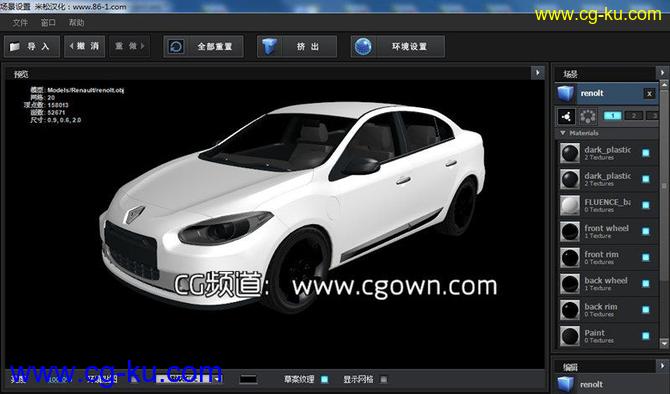This screenshot has height=394, width=670.
Task: Click back rim material sphere
Action: pyautogui.click(x=570, y=310)
